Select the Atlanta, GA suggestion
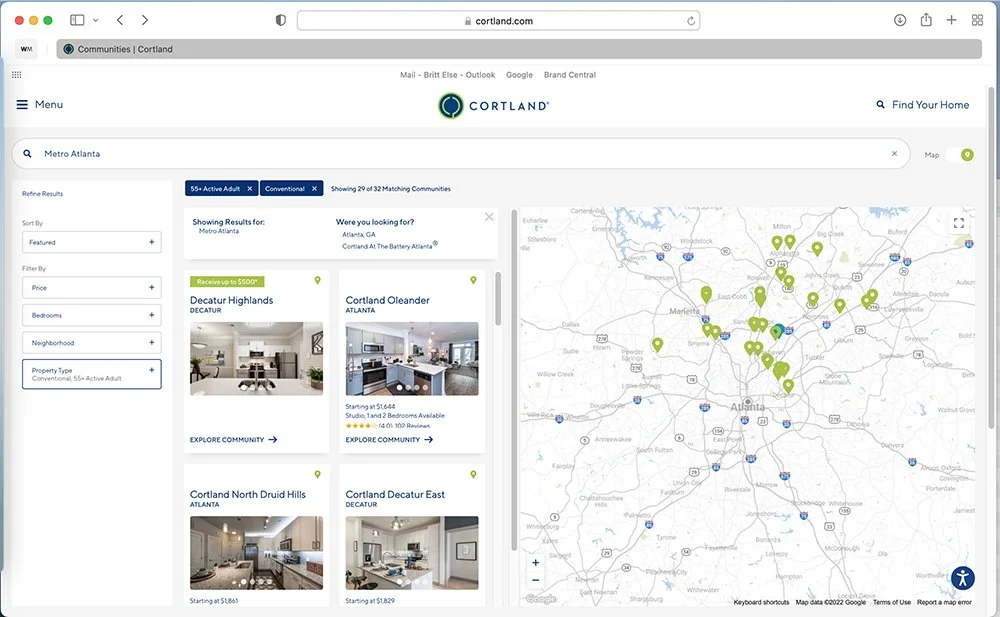This screenshot has width=1000, height=617. [x=358, y=235]
